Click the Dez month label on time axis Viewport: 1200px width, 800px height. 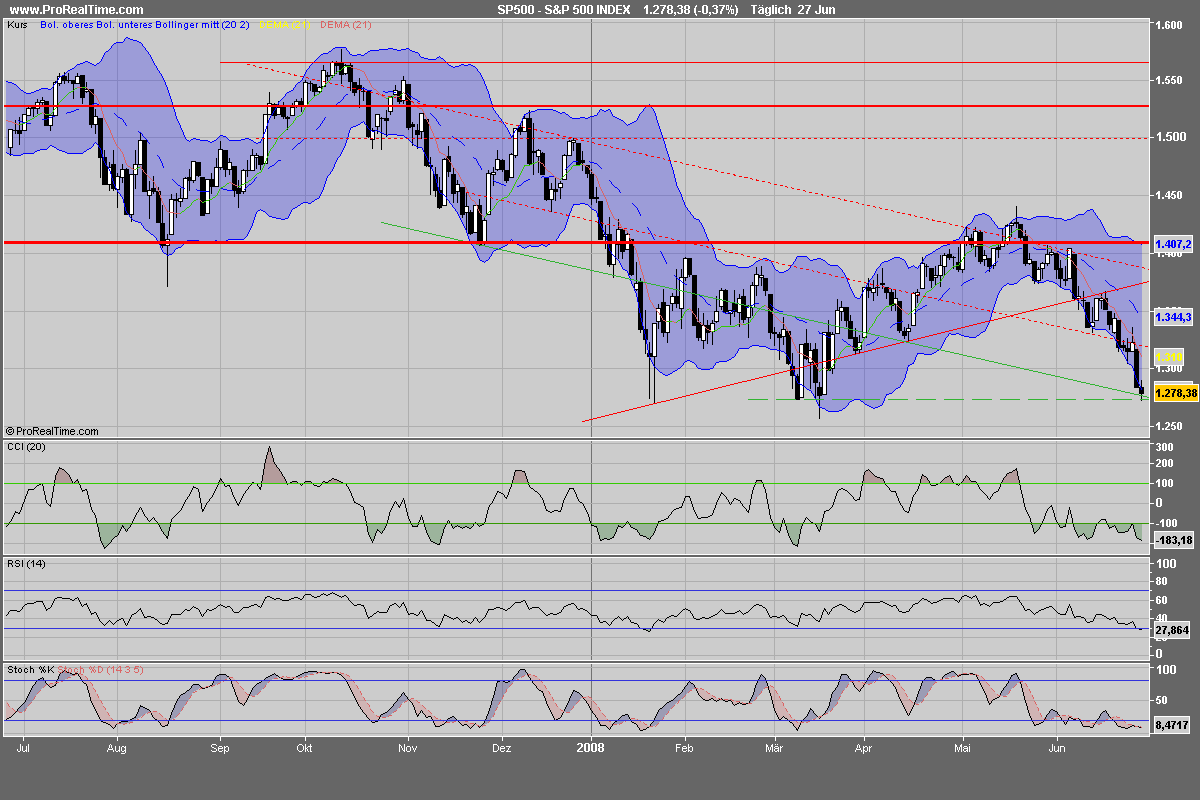503,746
